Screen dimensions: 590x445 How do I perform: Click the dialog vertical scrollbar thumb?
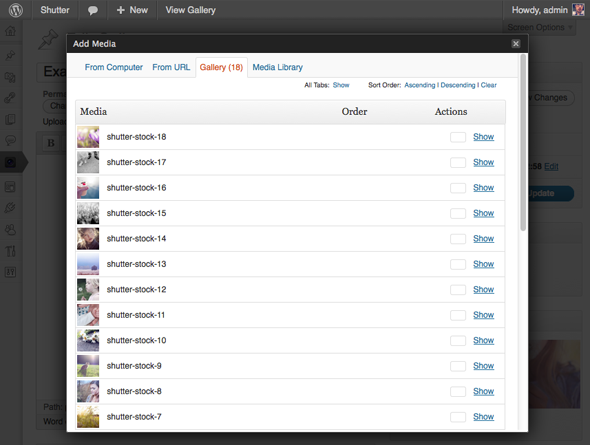523,143
